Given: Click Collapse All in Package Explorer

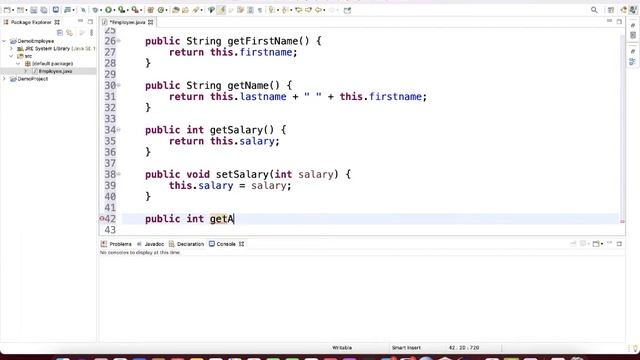Looking at the screenshot, I should [60, 32].
